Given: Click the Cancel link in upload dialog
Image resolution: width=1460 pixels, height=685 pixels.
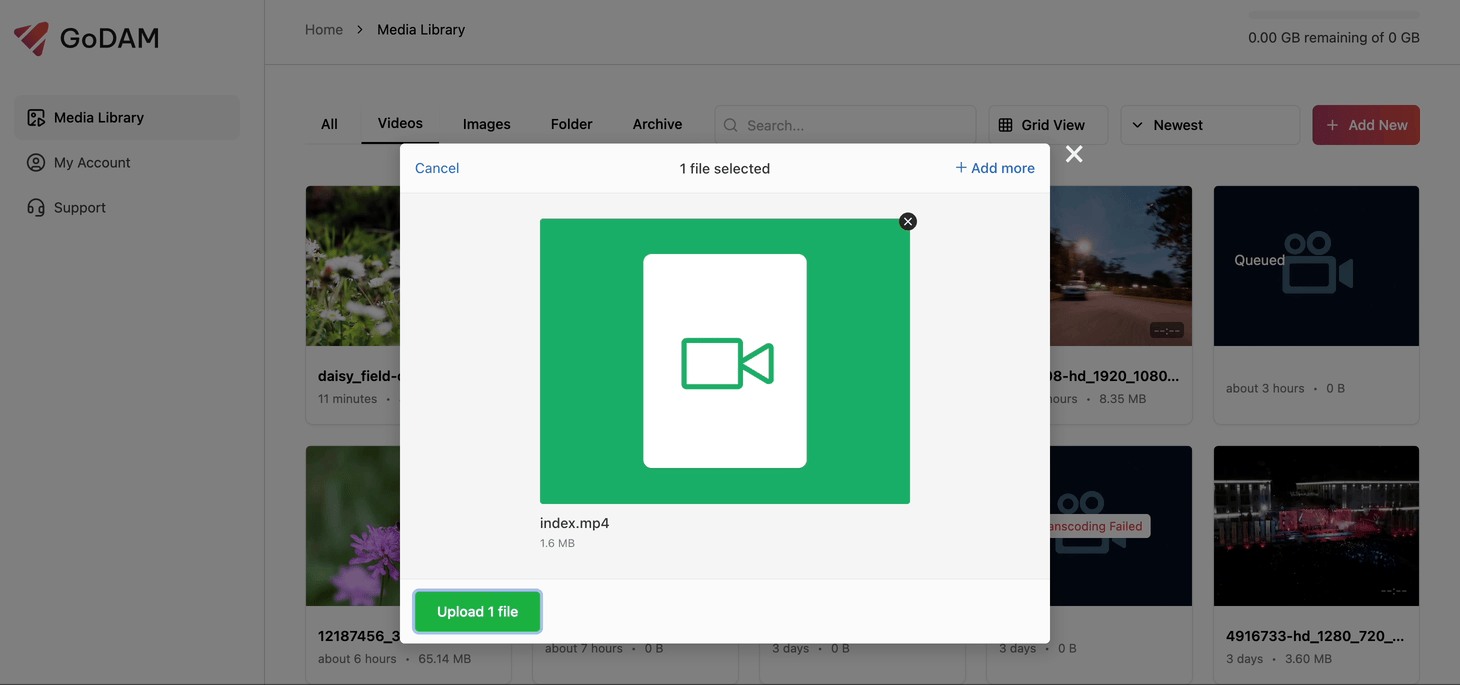Looking at the screenshot, I should (437, 168).
